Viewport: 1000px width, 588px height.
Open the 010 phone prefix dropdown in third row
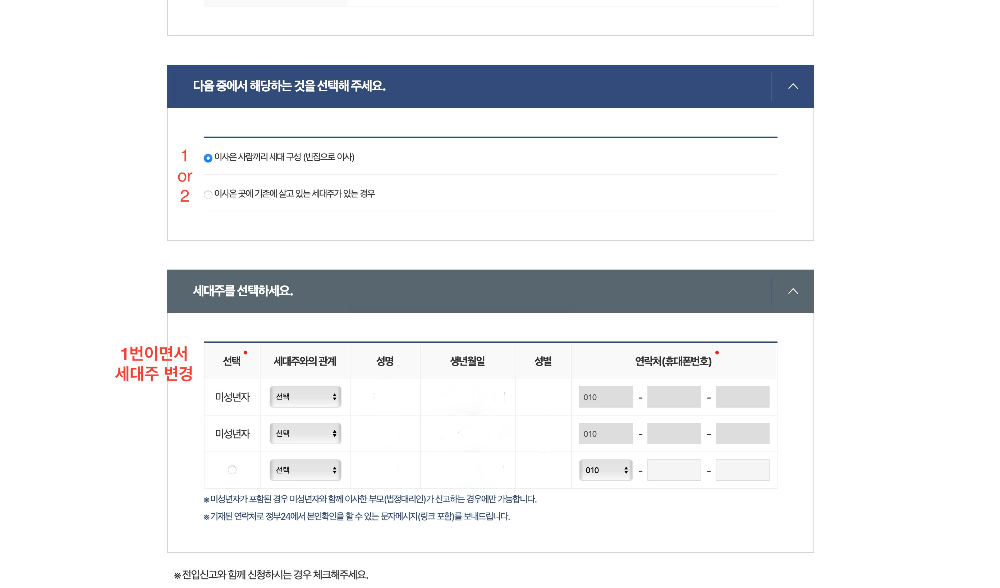pyautogui.click(x=605, y=470)
